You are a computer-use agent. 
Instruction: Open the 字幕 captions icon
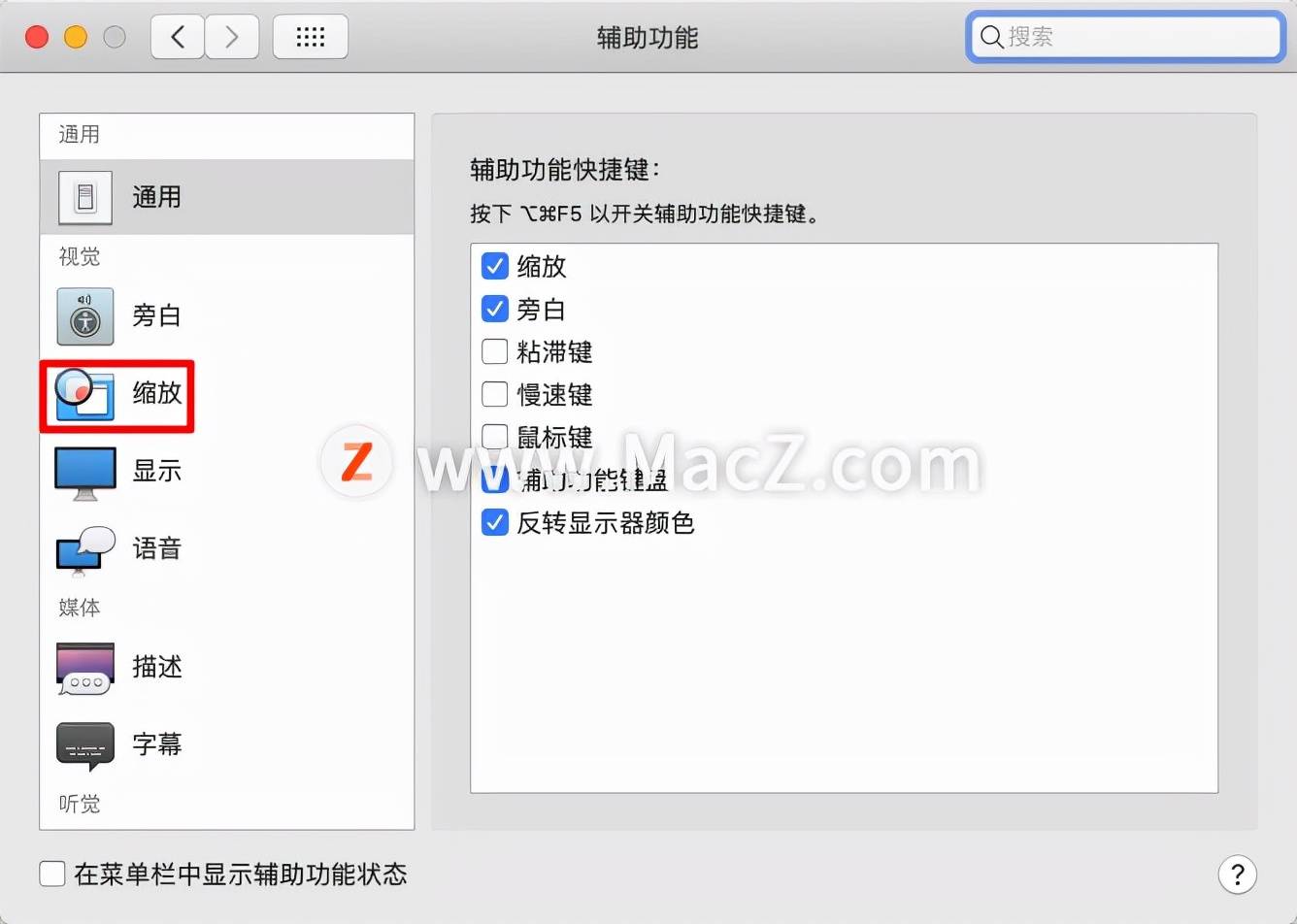coord(85,746)
